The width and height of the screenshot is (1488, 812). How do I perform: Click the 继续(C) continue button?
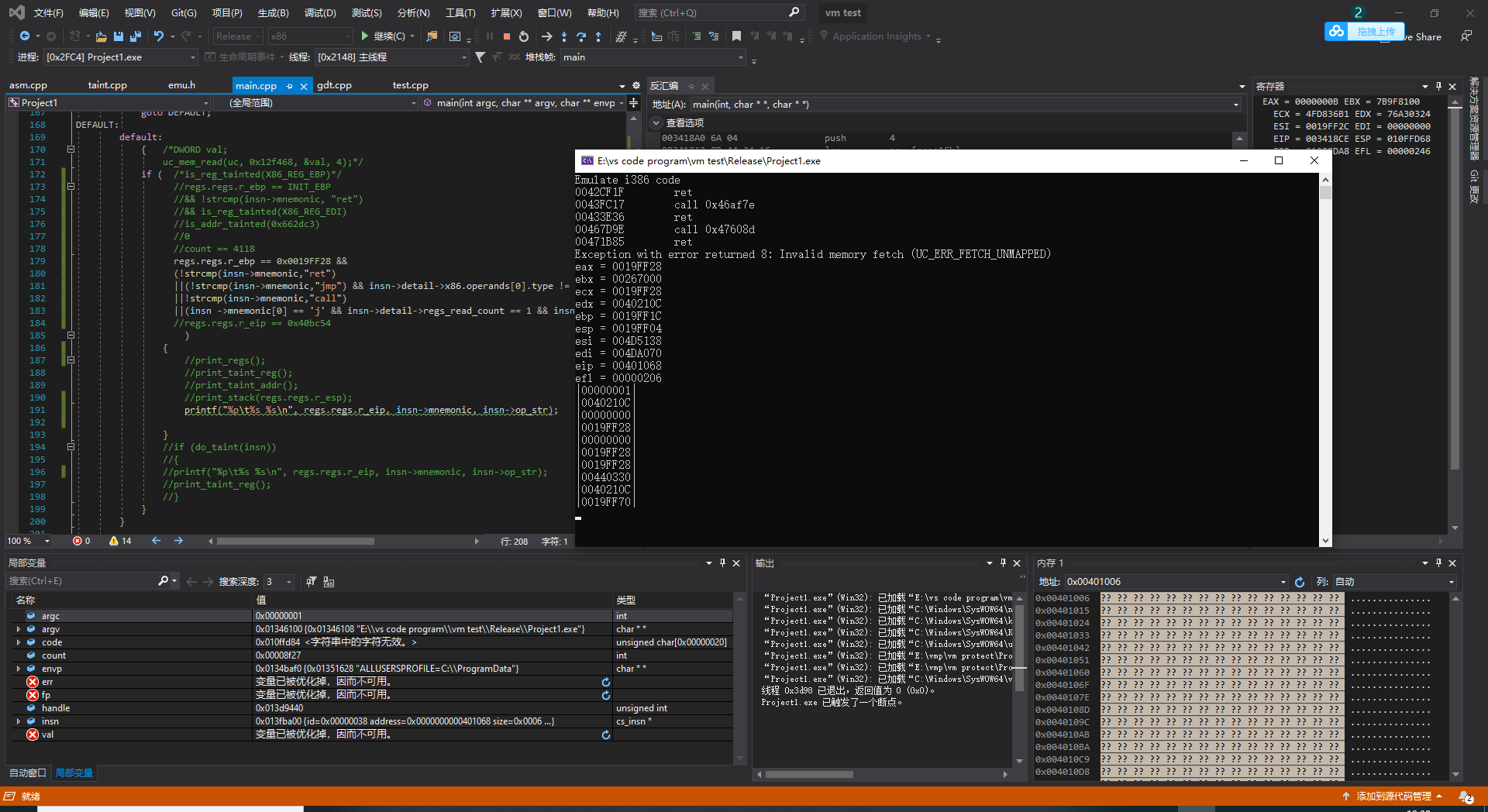tap(387, 36)
